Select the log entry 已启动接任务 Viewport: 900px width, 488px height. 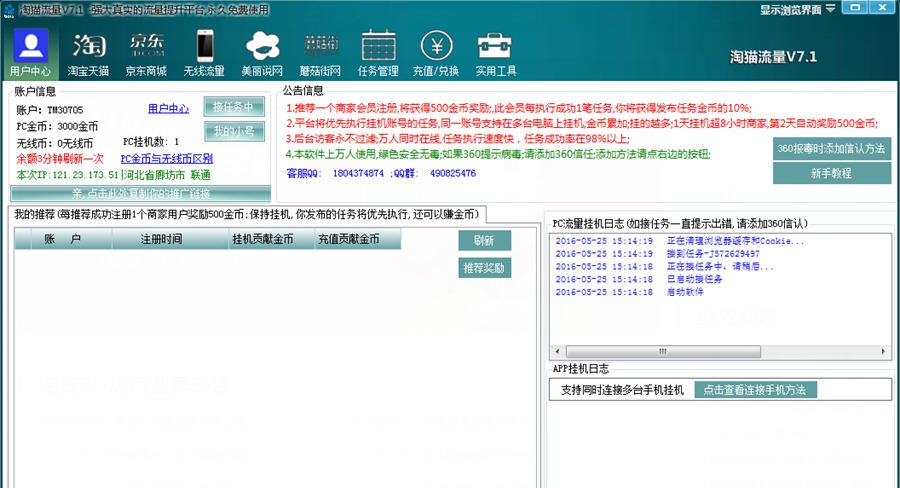[x=639, y=279]
